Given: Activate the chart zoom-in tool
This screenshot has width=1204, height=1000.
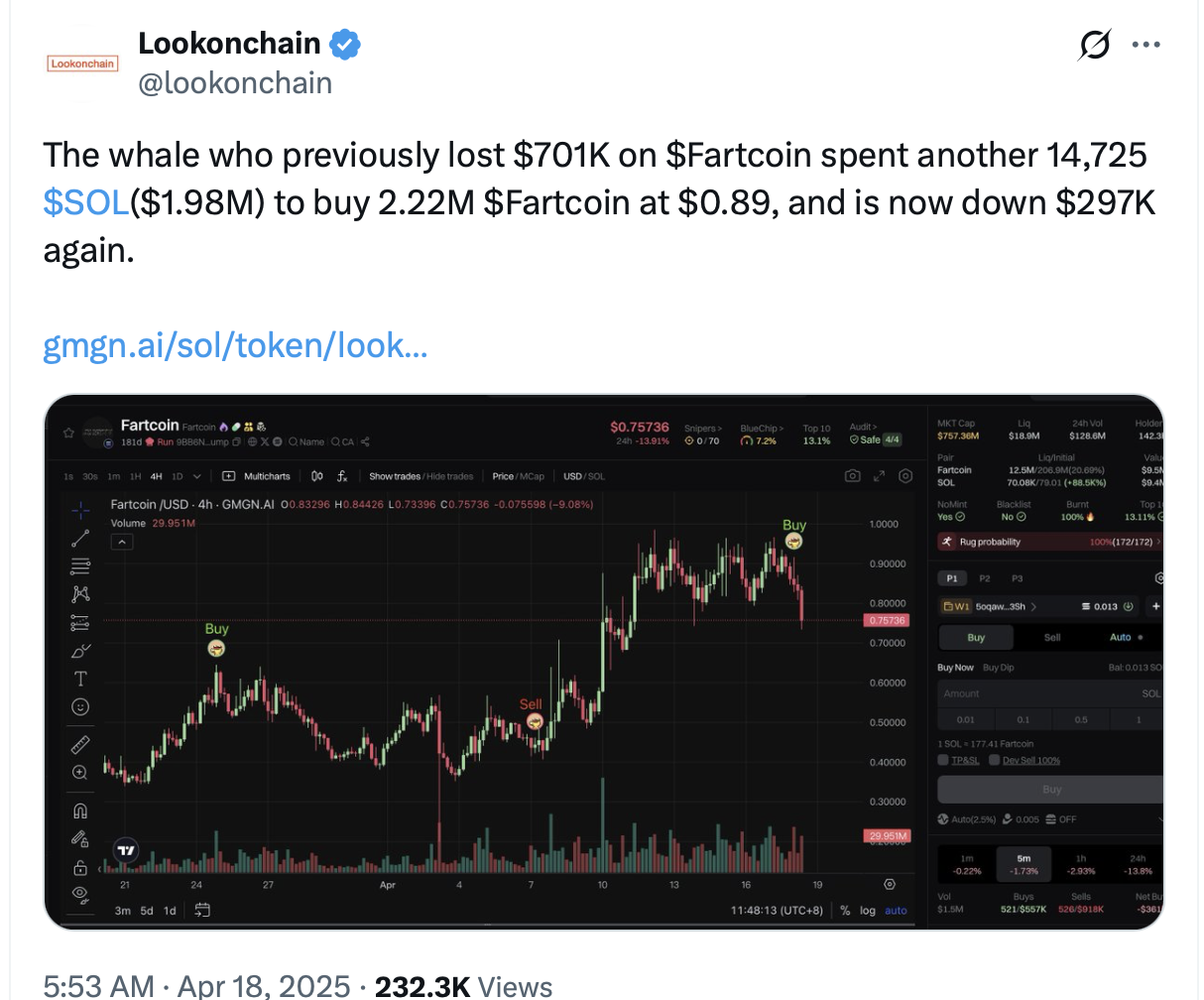Looking at the screenshot, I should pos(80,772).
